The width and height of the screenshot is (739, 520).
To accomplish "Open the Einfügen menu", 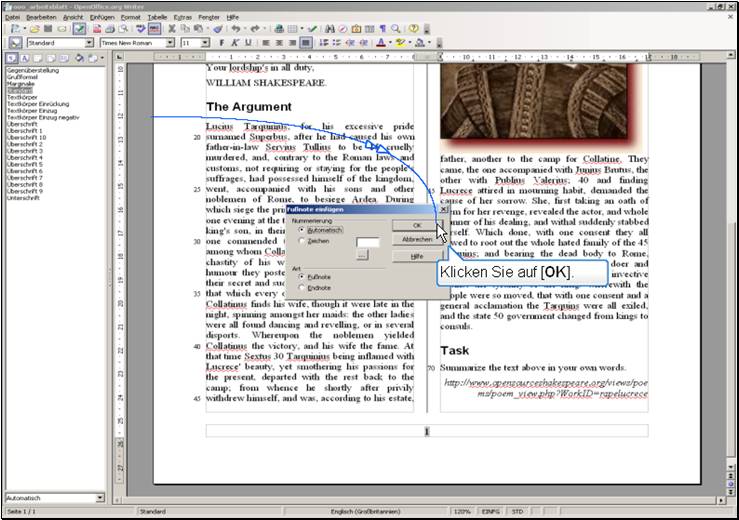I will click(102, 17).
